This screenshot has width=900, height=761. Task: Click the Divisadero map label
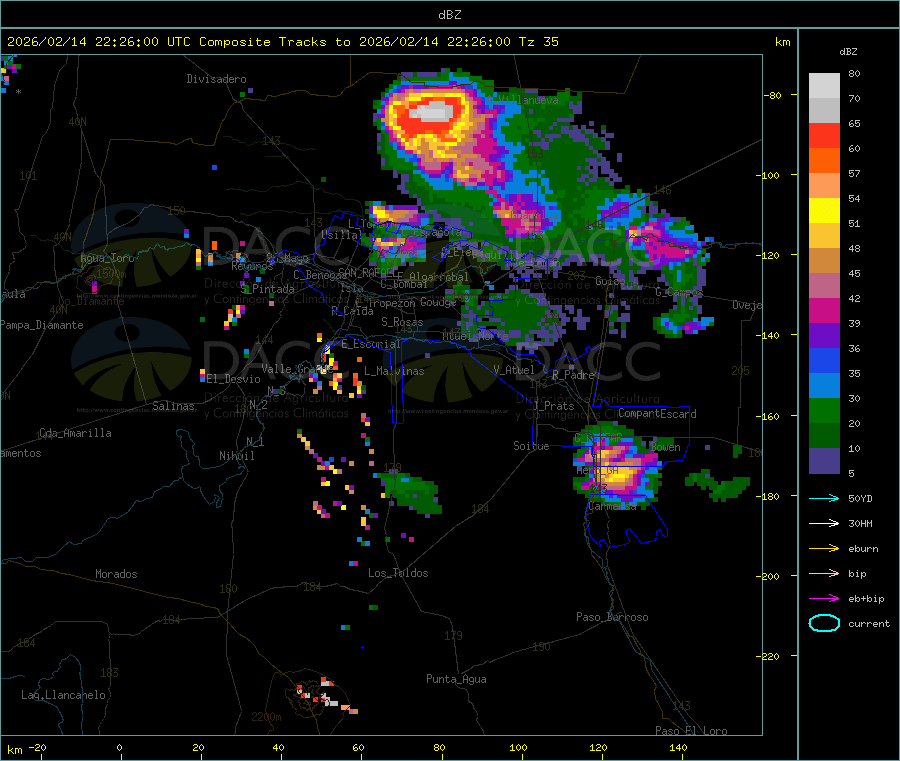coord(216,79)
